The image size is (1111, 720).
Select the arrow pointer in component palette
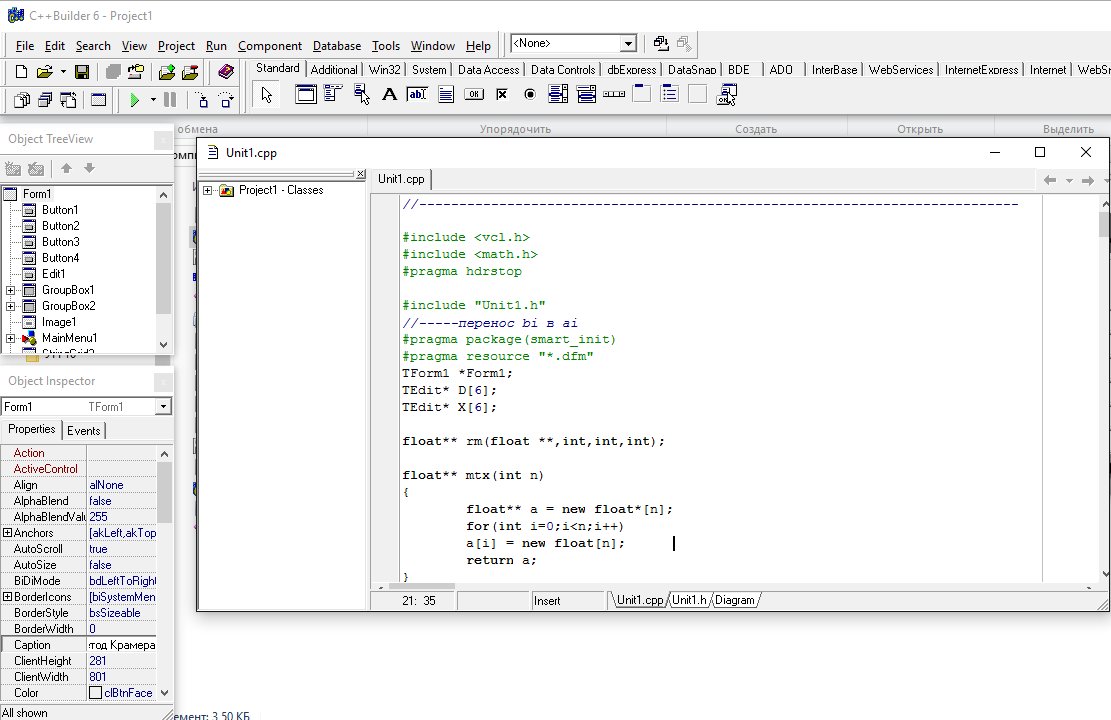pyautogui.click(x=266, y=94)
